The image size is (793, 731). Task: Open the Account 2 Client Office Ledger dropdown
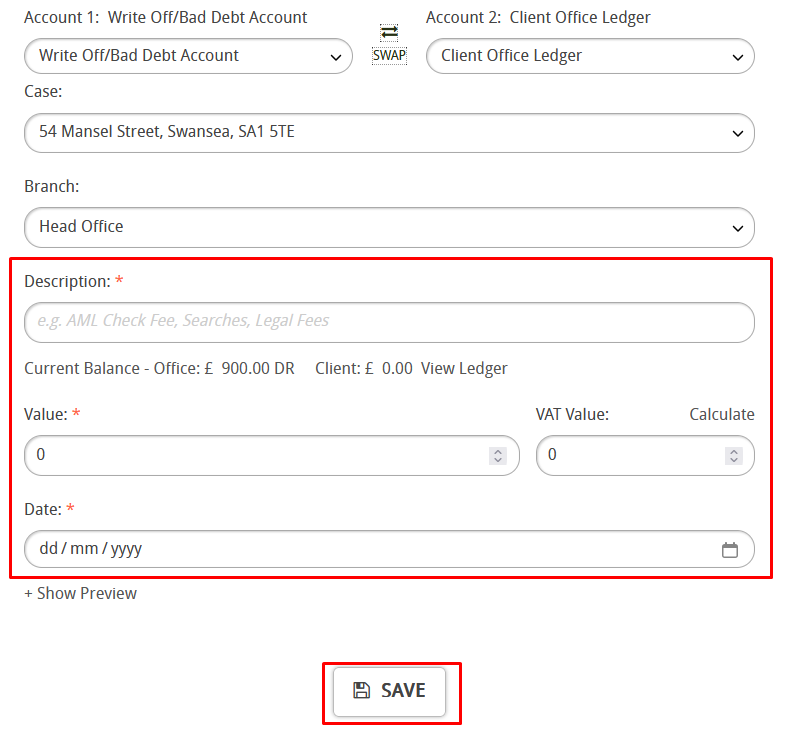point(590,56)
